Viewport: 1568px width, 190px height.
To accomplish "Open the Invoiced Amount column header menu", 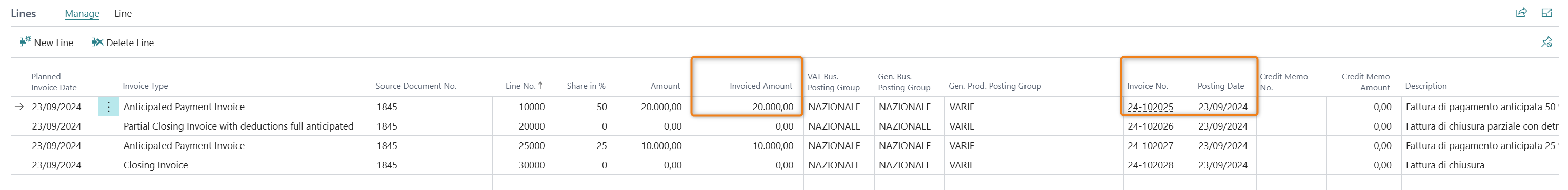I will pyautogui.click(x=761, y=86).
